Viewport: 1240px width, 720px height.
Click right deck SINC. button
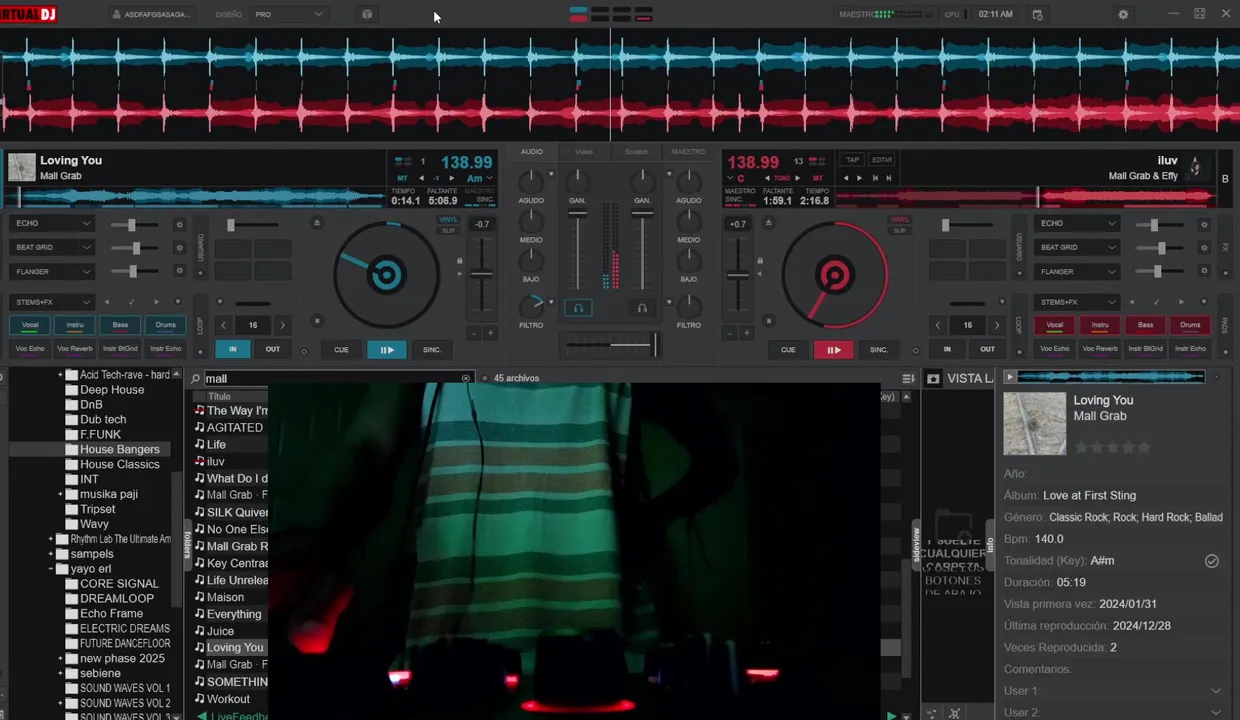point(878,350)
